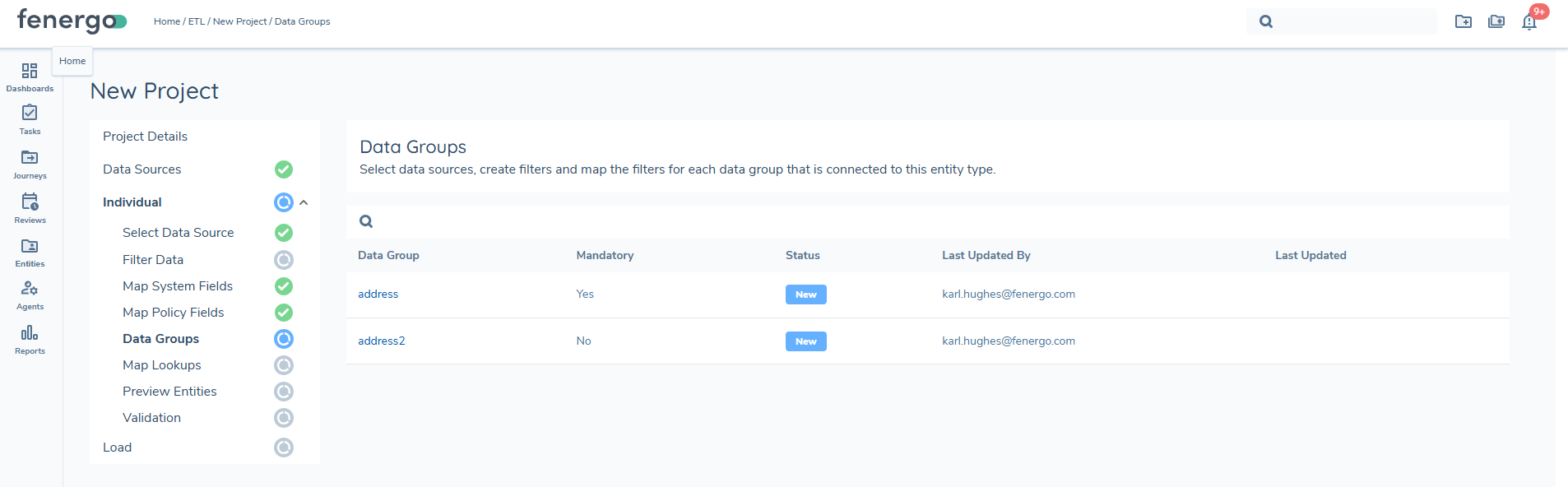The width and height of the screenshot is (1568, 487).
Task: Open the Reviews sidebar icon
Action: (x=30, y=208)
